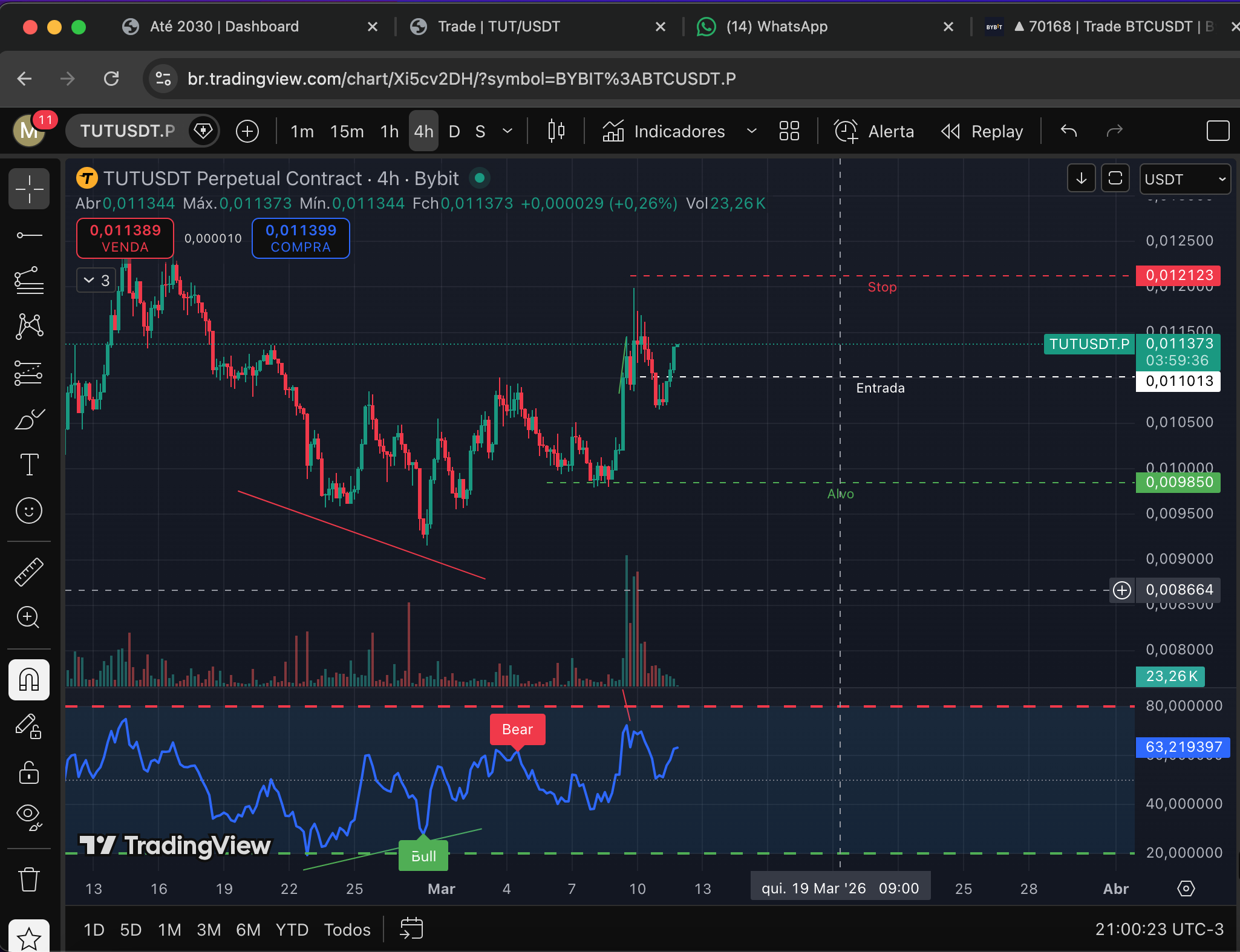Select the Fibonacci retracement tool
The image size is (1240, 952).
point(29,281)
